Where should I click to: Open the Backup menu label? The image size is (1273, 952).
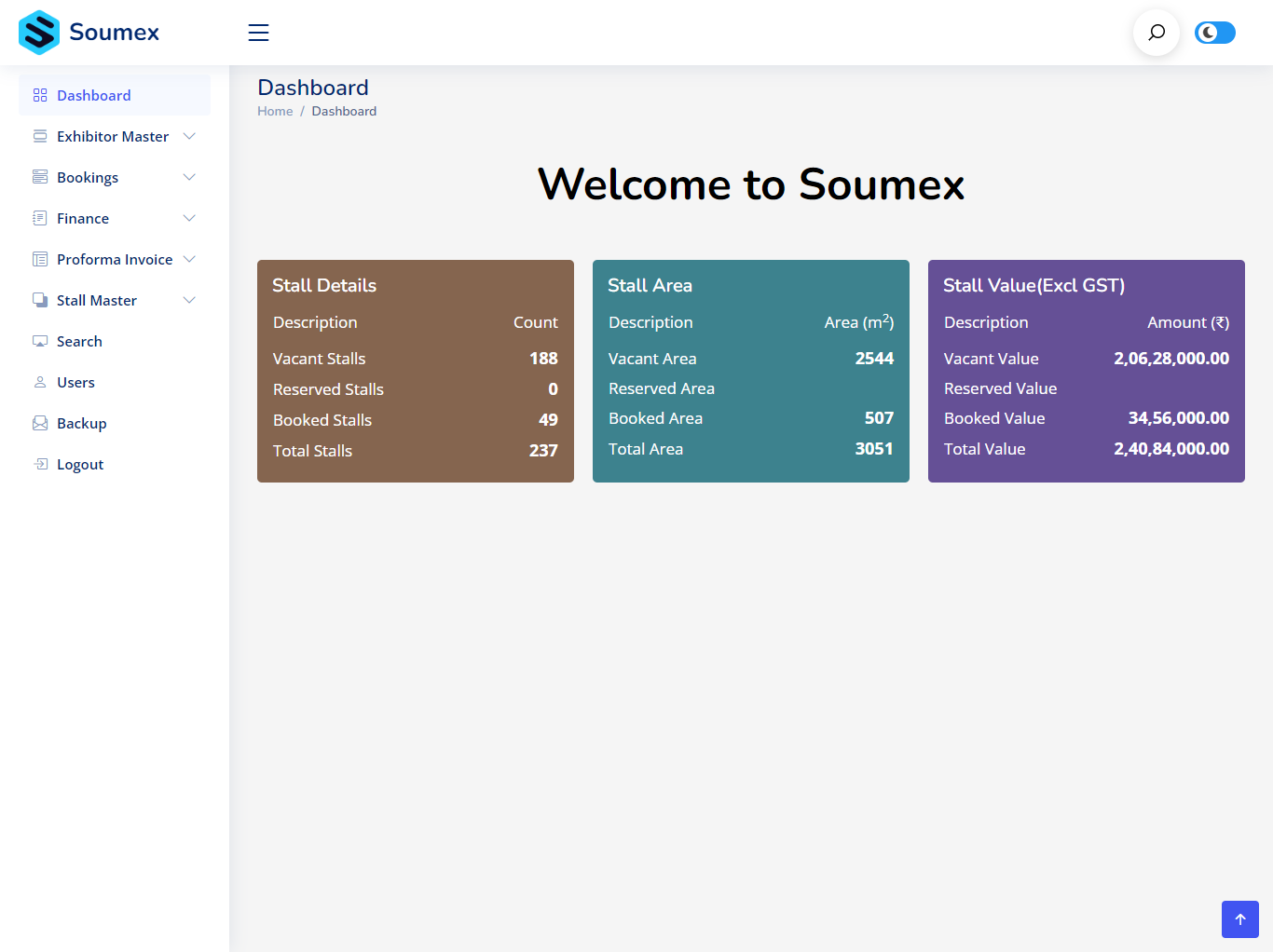tap(82, 423)
